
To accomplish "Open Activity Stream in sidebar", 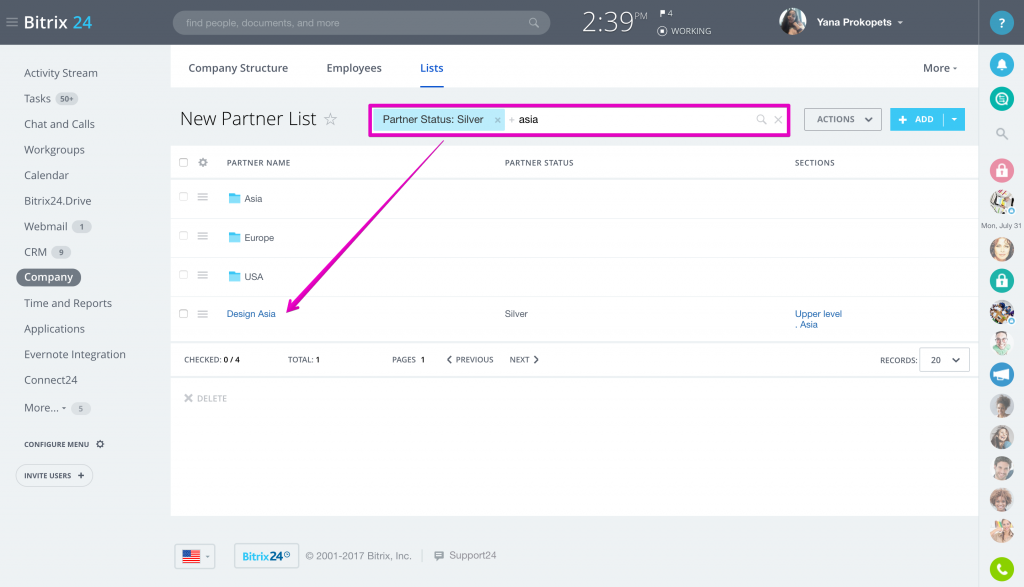I will (x=61, y=73).
